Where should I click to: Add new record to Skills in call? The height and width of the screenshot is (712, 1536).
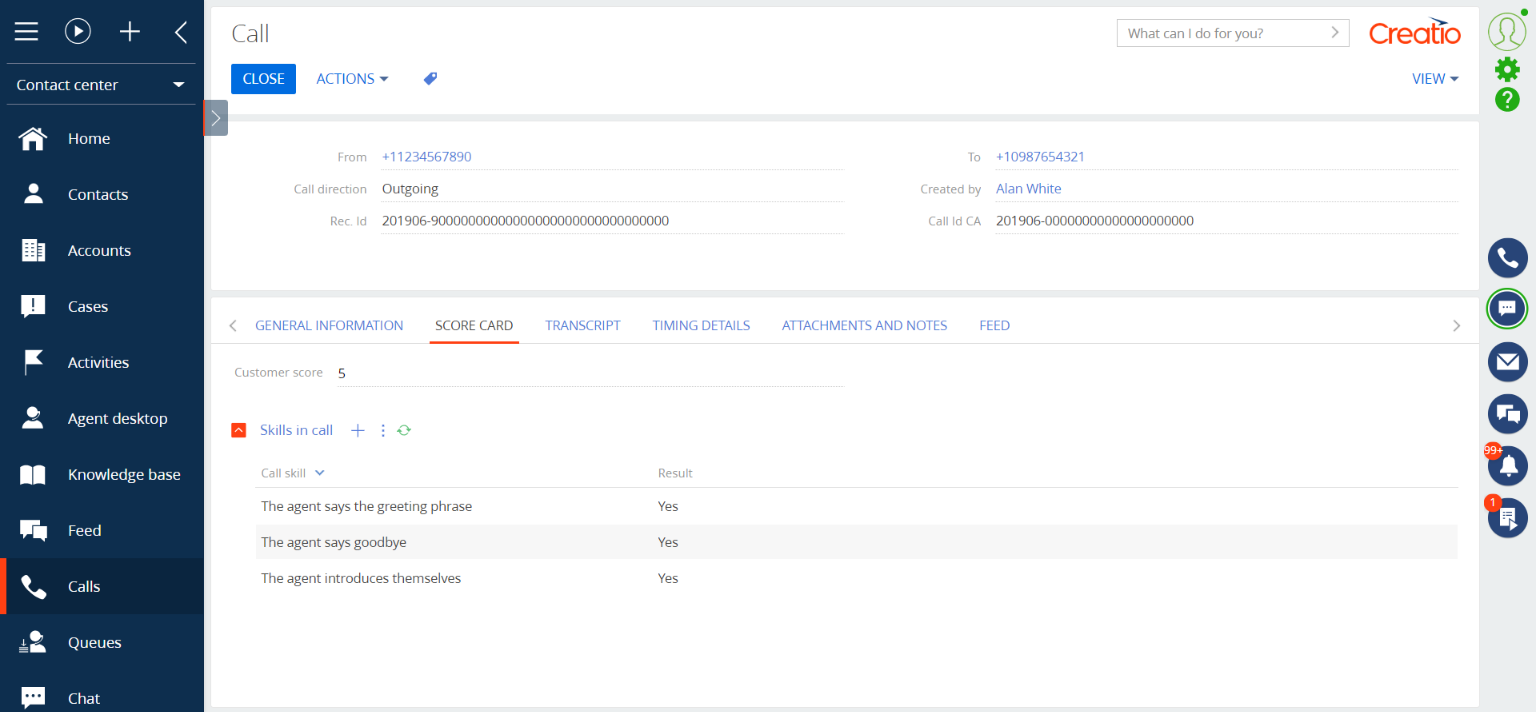[357, 430]
